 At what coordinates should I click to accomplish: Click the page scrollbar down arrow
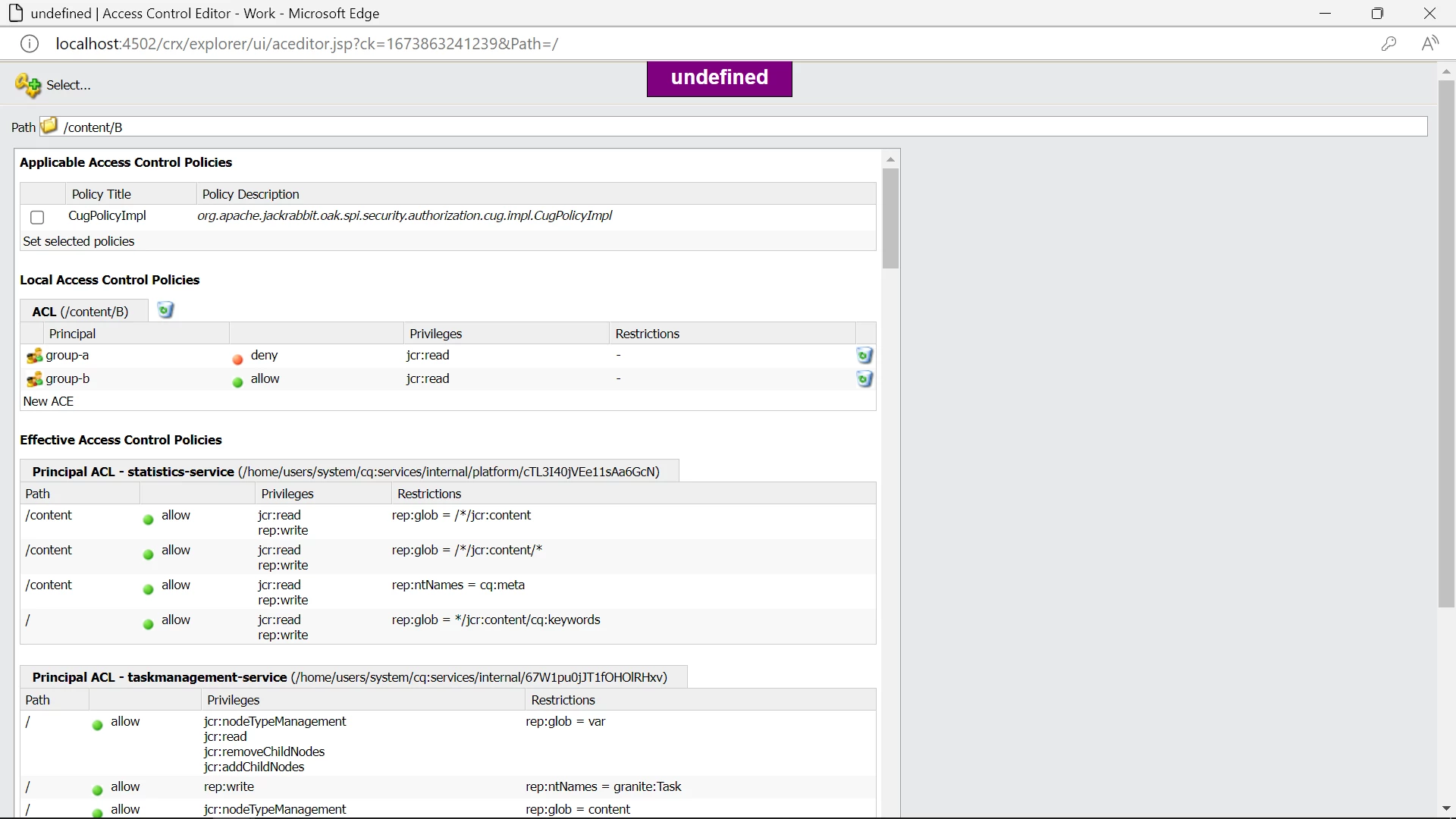[1446, 808]
